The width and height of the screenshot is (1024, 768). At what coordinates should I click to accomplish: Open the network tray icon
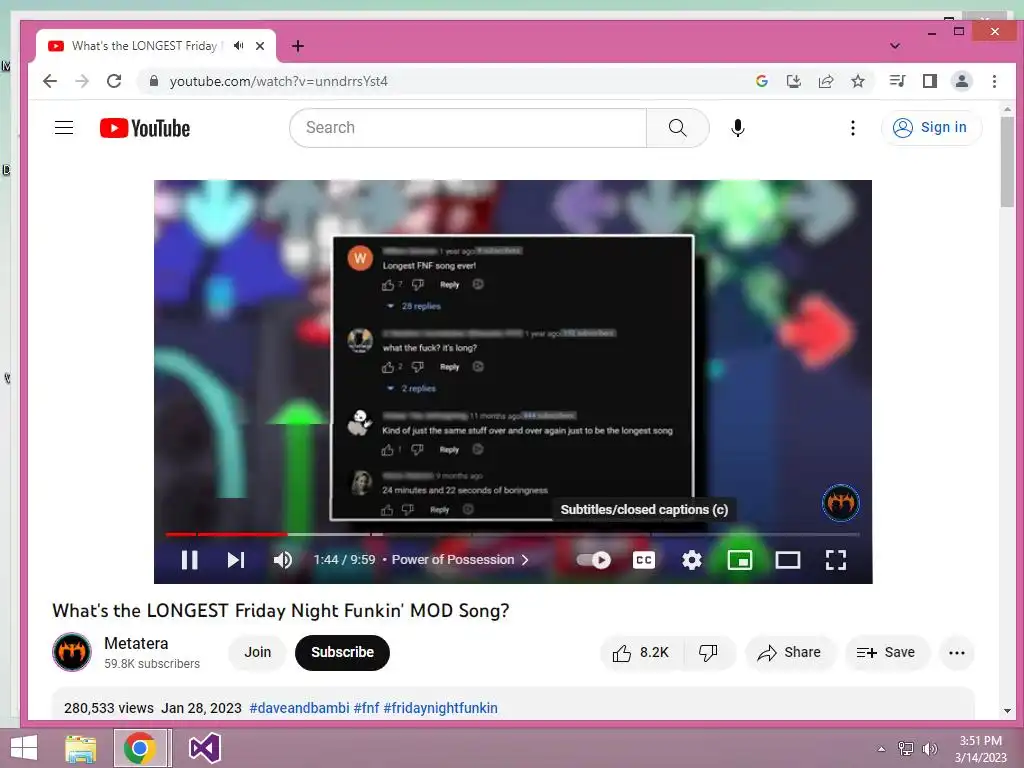tap(906, 749)
